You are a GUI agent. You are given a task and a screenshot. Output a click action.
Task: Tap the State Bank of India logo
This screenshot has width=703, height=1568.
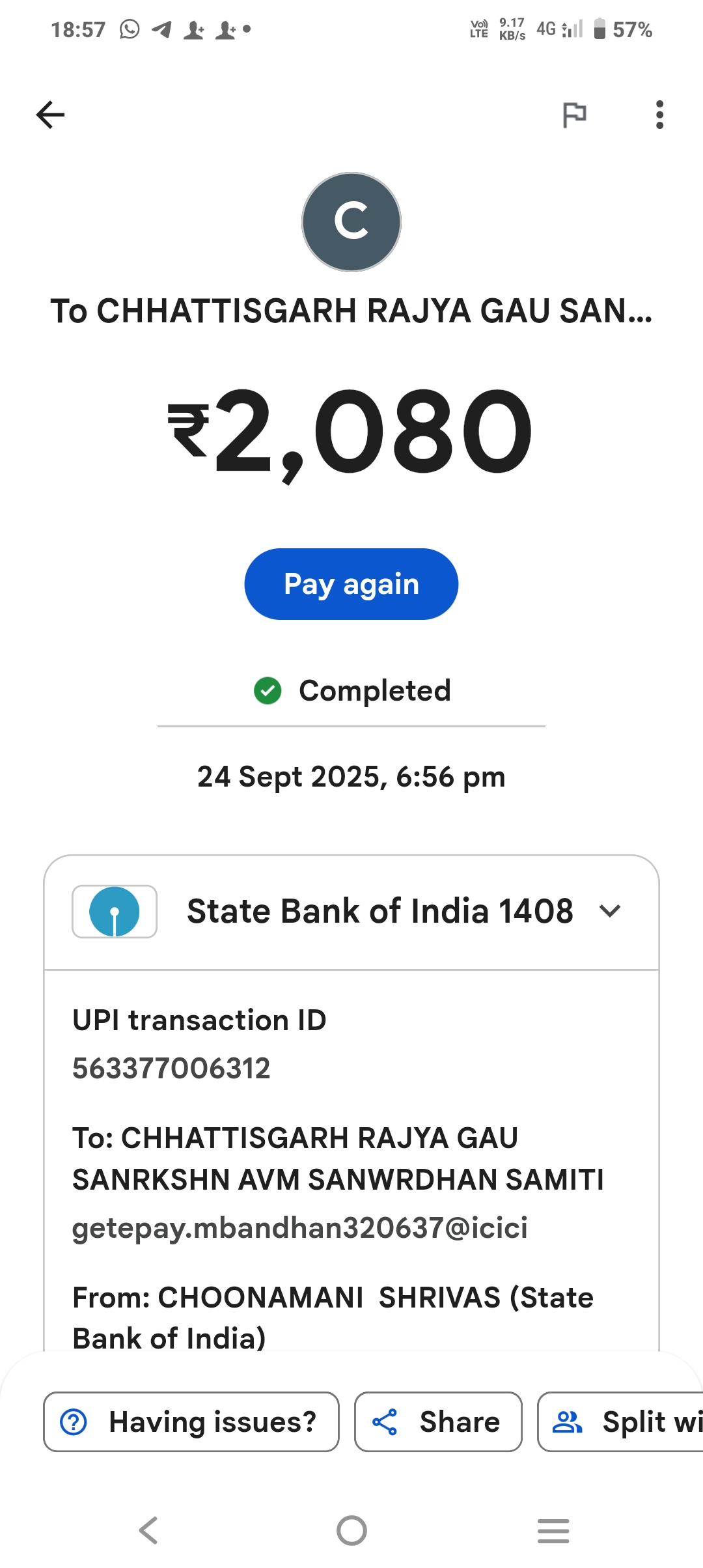point(115,912)
